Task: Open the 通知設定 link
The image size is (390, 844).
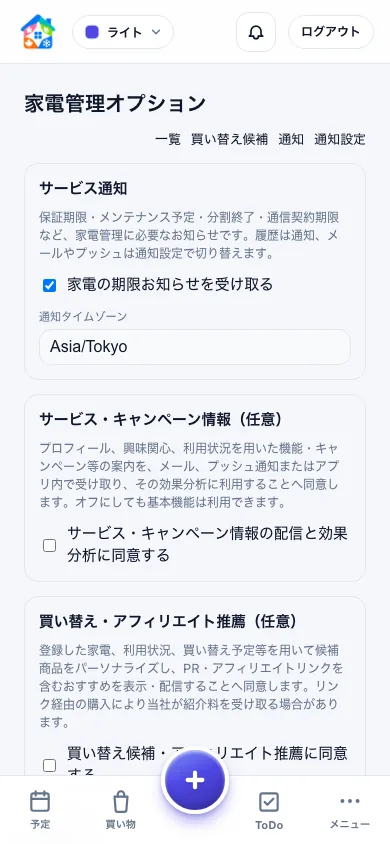Action: pyautogui.click(x=340, y=139)
